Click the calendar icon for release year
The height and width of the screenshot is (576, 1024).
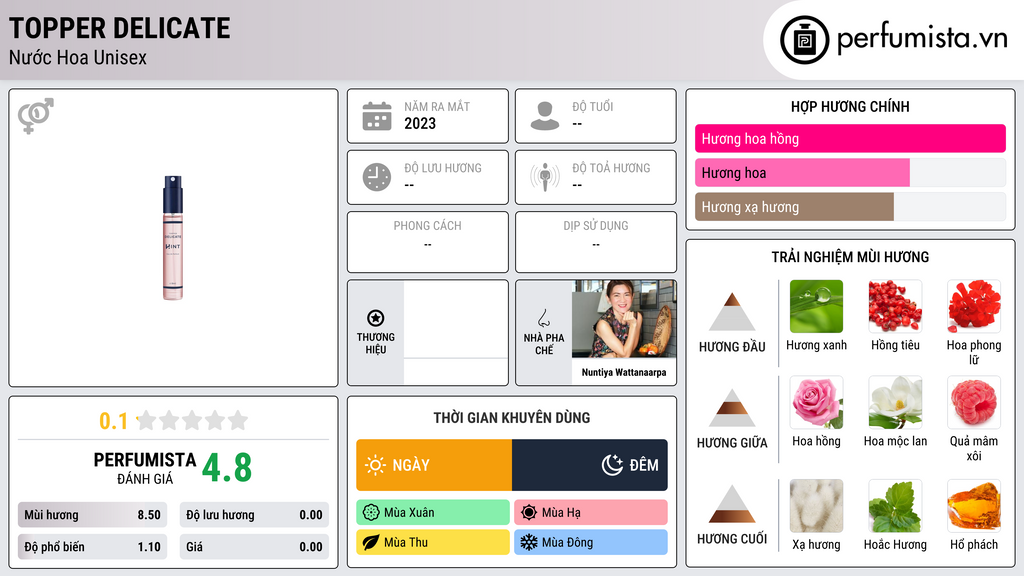(377, 116)
